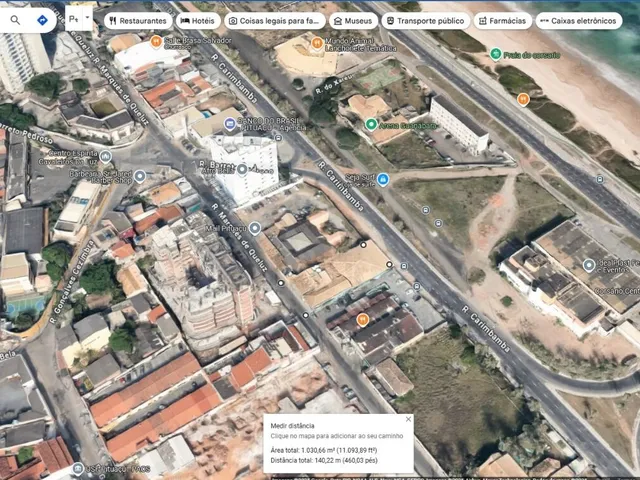Select the Farmácias category chip

coord(503,21)
